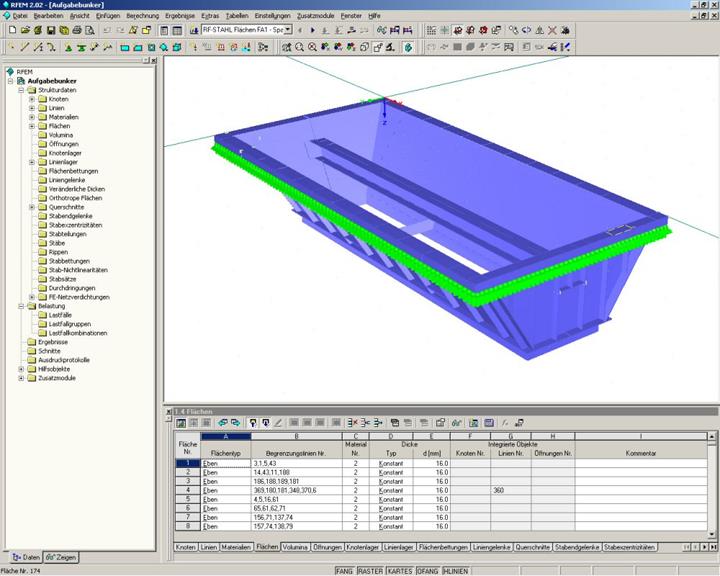Click the first icon in Flächen table toolbar

point(181,423)
